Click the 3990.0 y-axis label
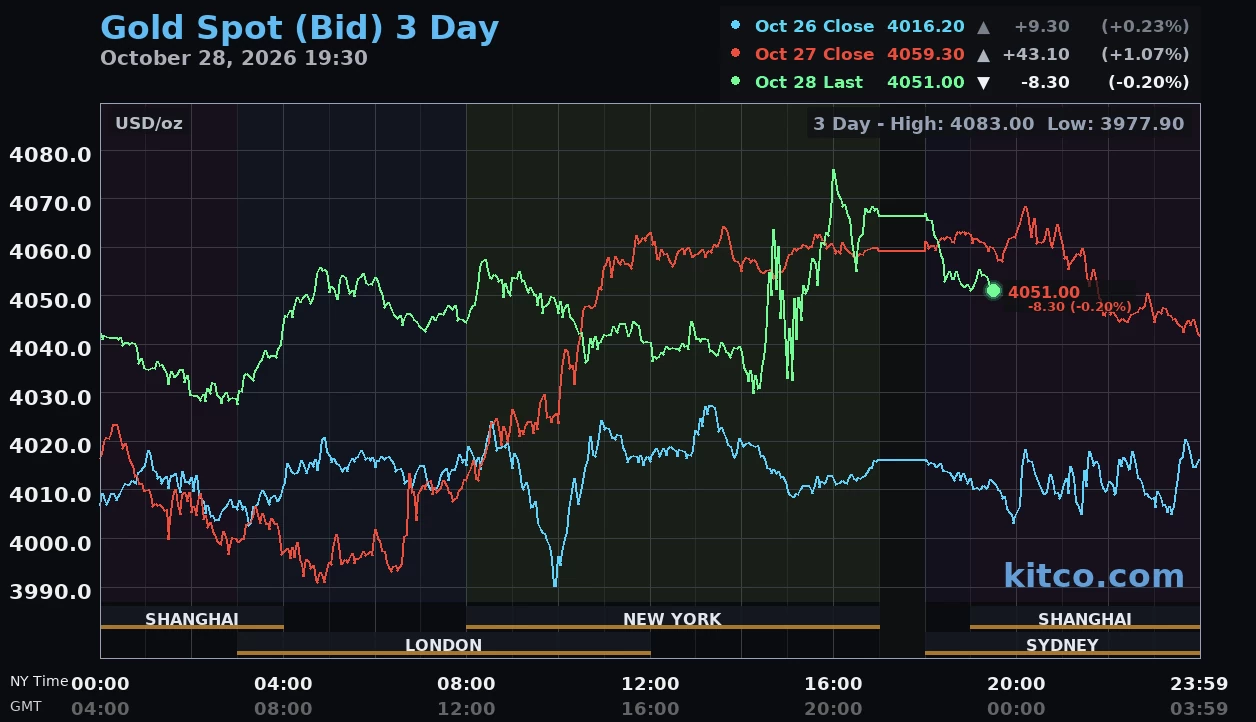Image resolution: width=1256 pixels, height=722 pixels. pyautogui.click(x=50, y=591)
